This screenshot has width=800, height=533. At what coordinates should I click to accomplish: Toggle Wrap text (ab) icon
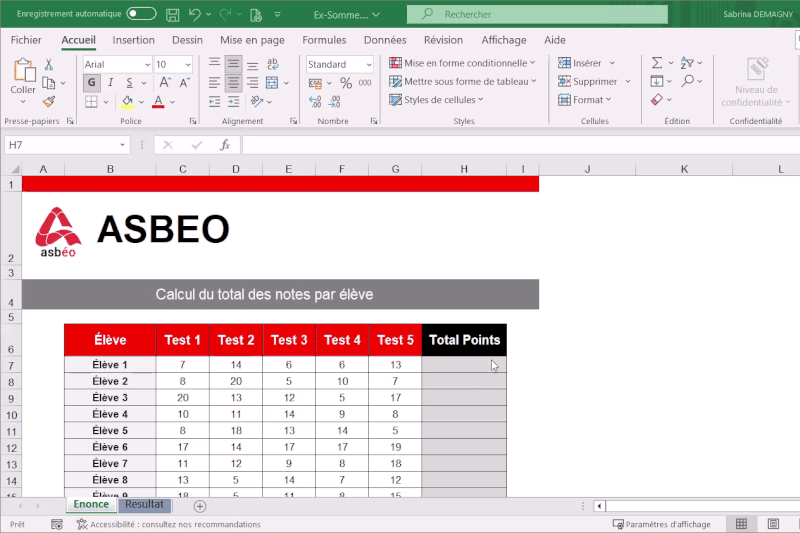pyautogui.click(x=272, y=64)
